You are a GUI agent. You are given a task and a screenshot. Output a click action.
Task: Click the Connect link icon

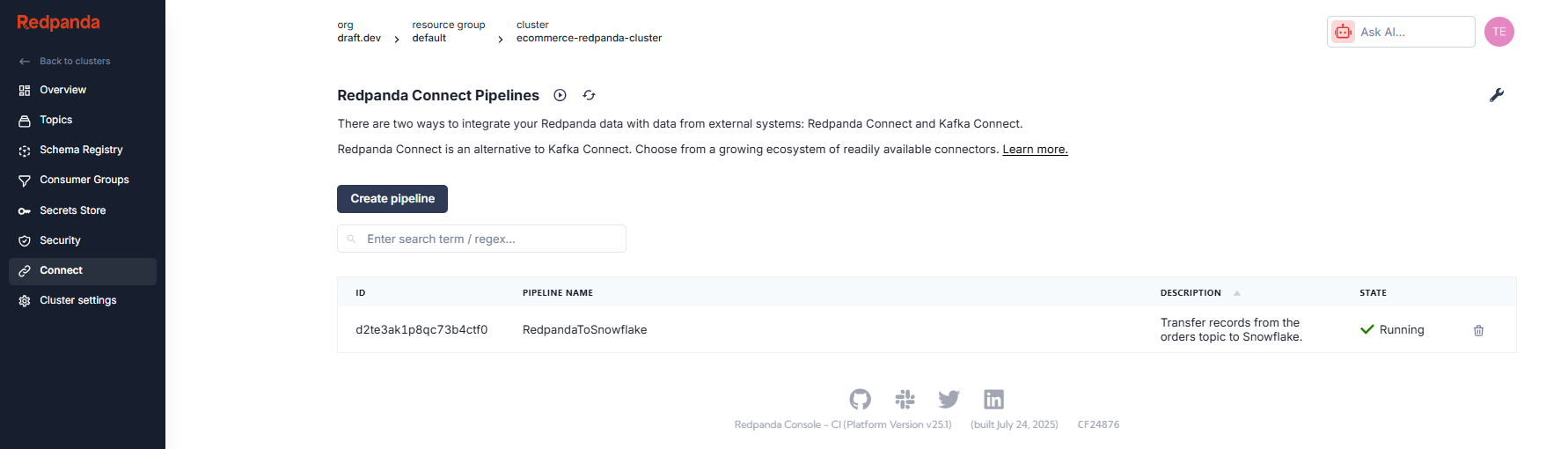(25, 271)
